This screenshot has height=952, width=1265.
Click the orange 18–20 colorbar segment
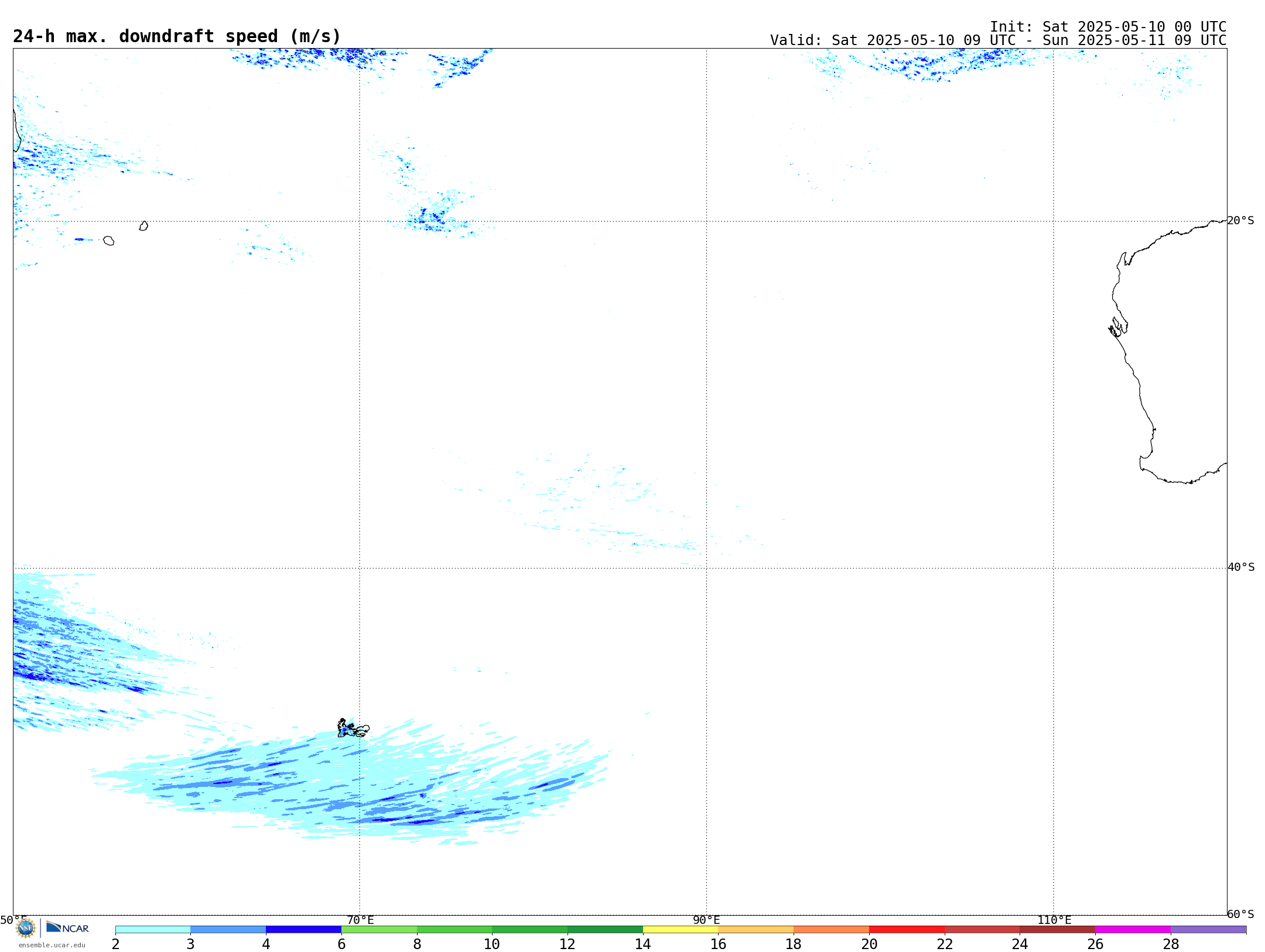click(831, 929)
